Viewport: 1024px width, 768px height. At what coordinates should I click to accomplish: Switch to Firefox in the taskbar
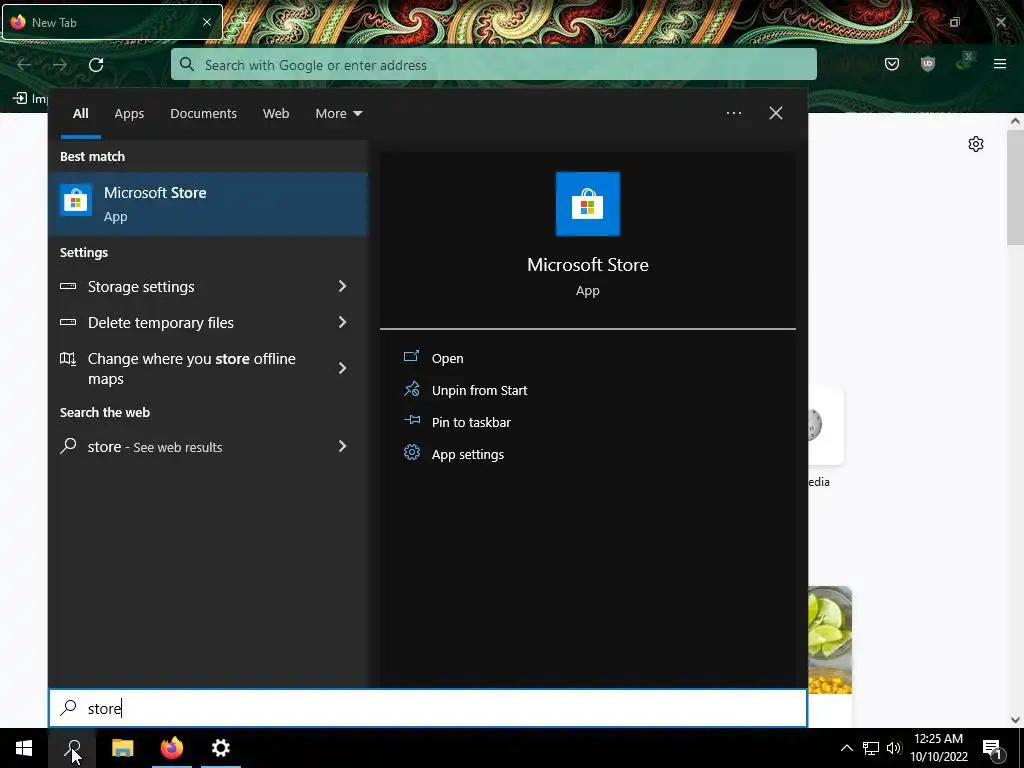coord(172,748)
